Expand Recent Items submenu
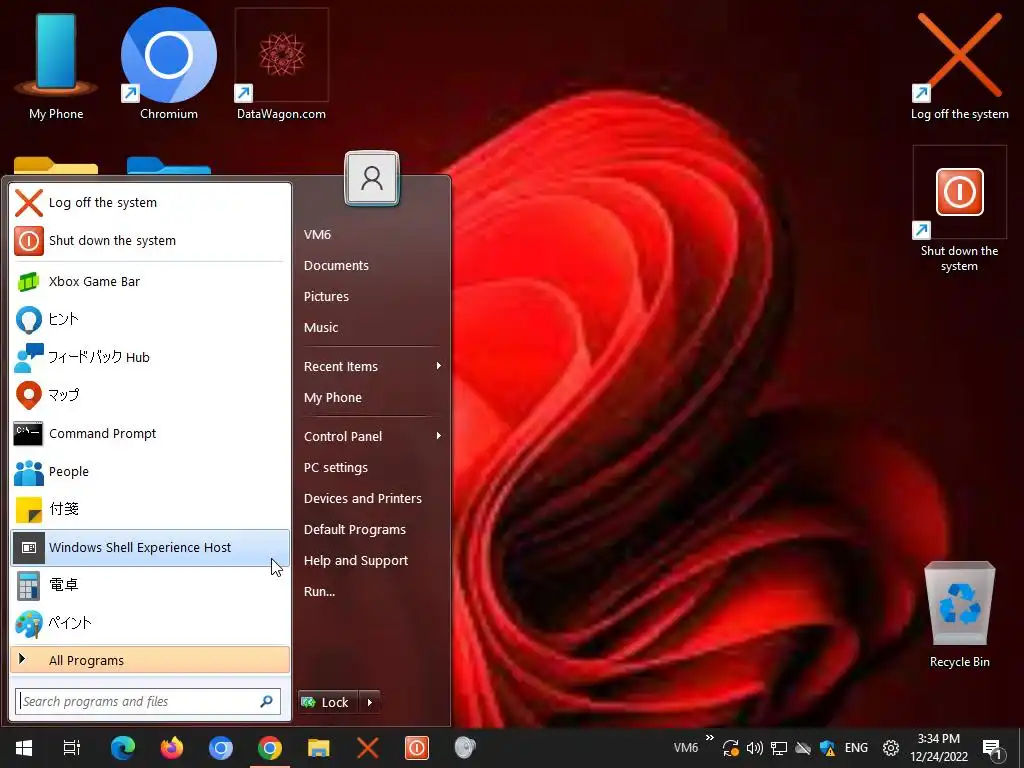 [372, 366]
